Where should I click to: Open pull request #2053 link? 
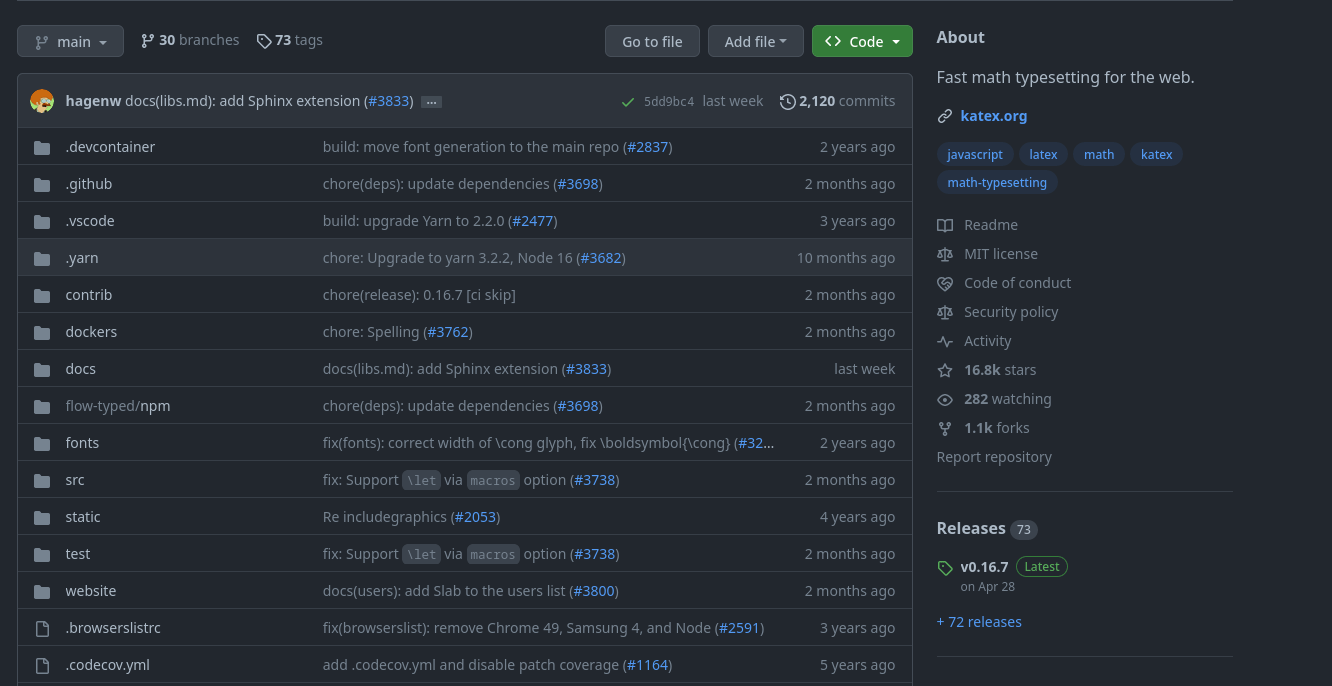click(x=475, y=517)
